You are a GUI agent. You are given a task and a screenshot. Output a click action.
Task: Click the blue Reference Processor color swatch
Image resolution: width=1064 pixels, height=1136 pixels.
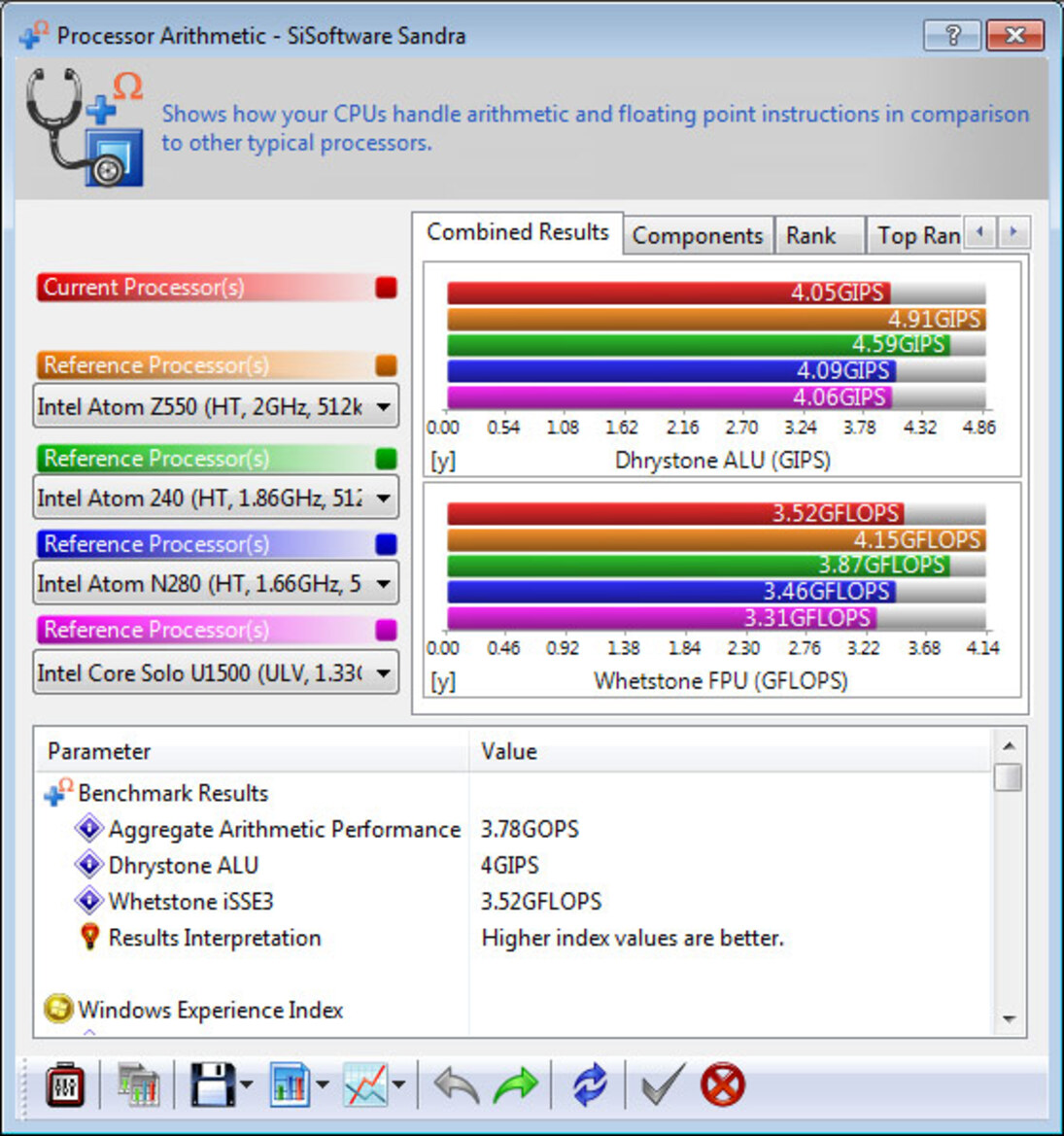pyautogui.click(x=386, y=544)
